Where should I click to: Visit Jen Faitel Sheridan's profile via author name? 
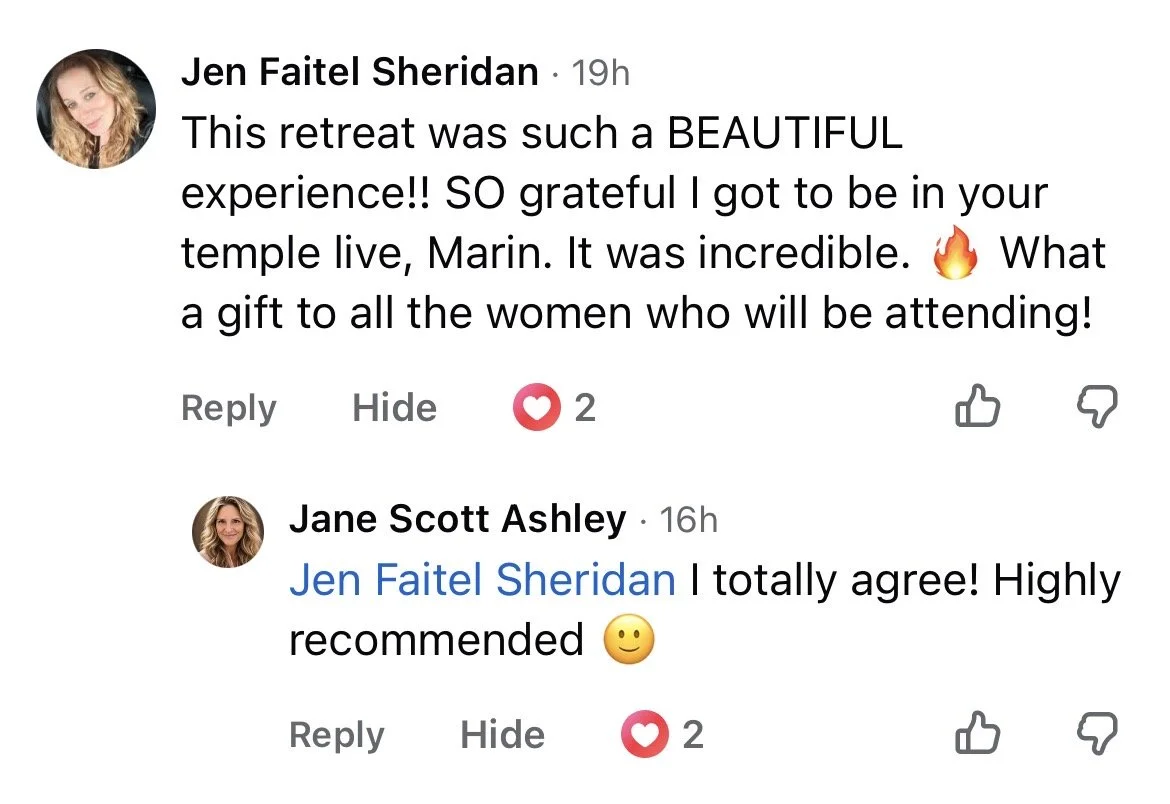click(360, 72)
